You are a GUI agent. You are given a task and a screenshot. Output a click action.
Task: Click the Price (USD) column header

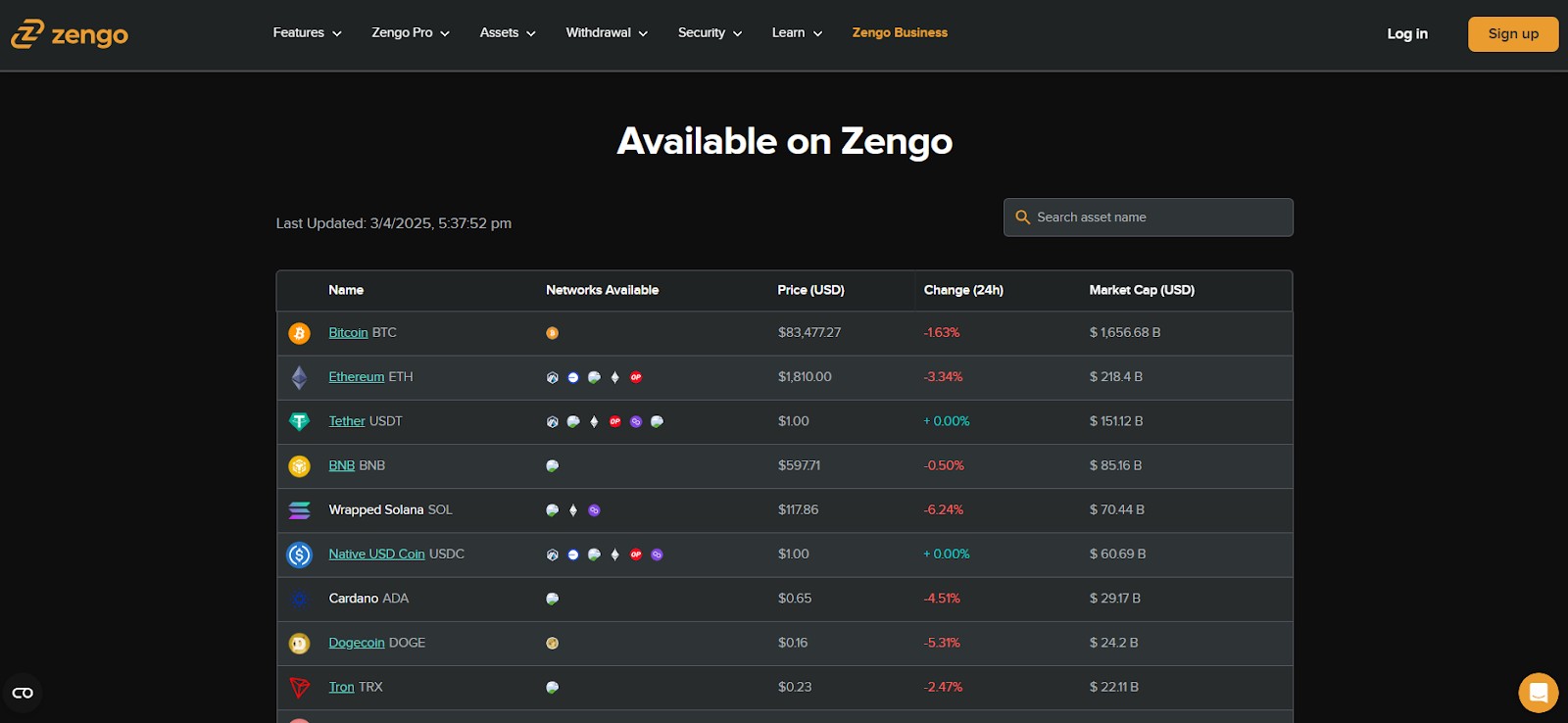point(810,290)
